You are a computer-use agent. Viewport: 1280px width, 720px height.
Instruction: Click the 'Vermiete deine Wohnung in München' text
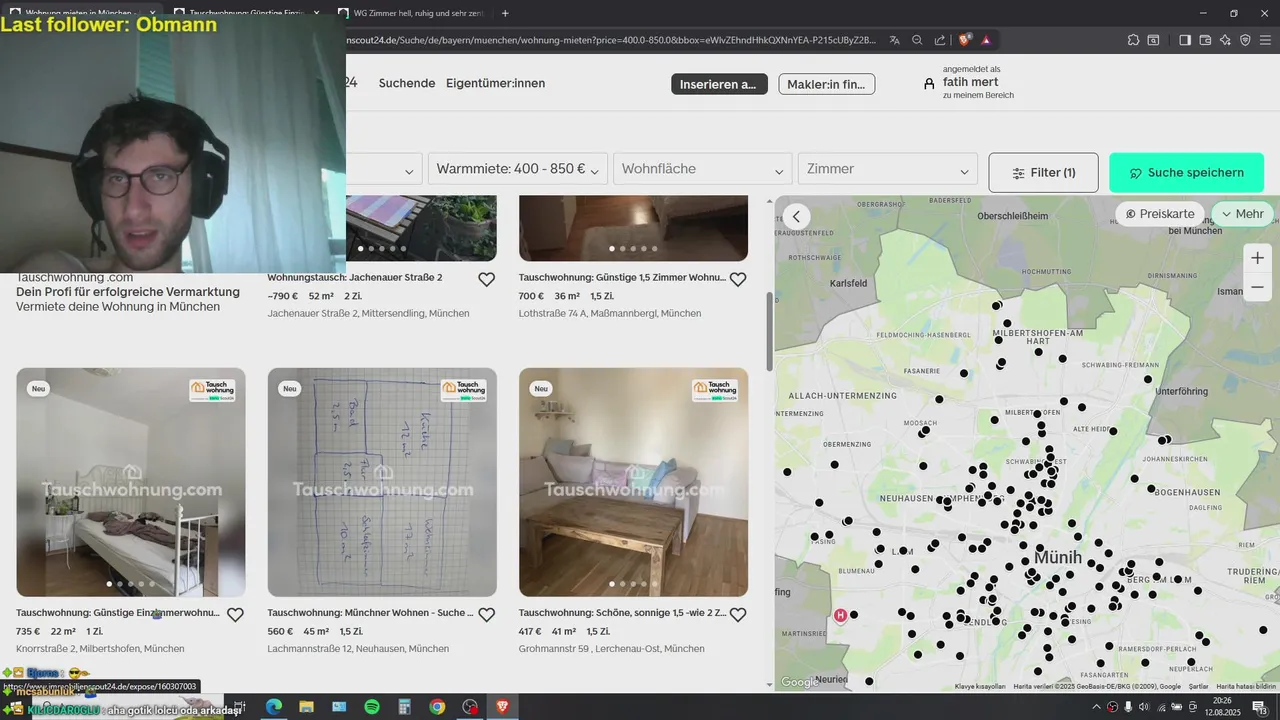coord(118,307)
